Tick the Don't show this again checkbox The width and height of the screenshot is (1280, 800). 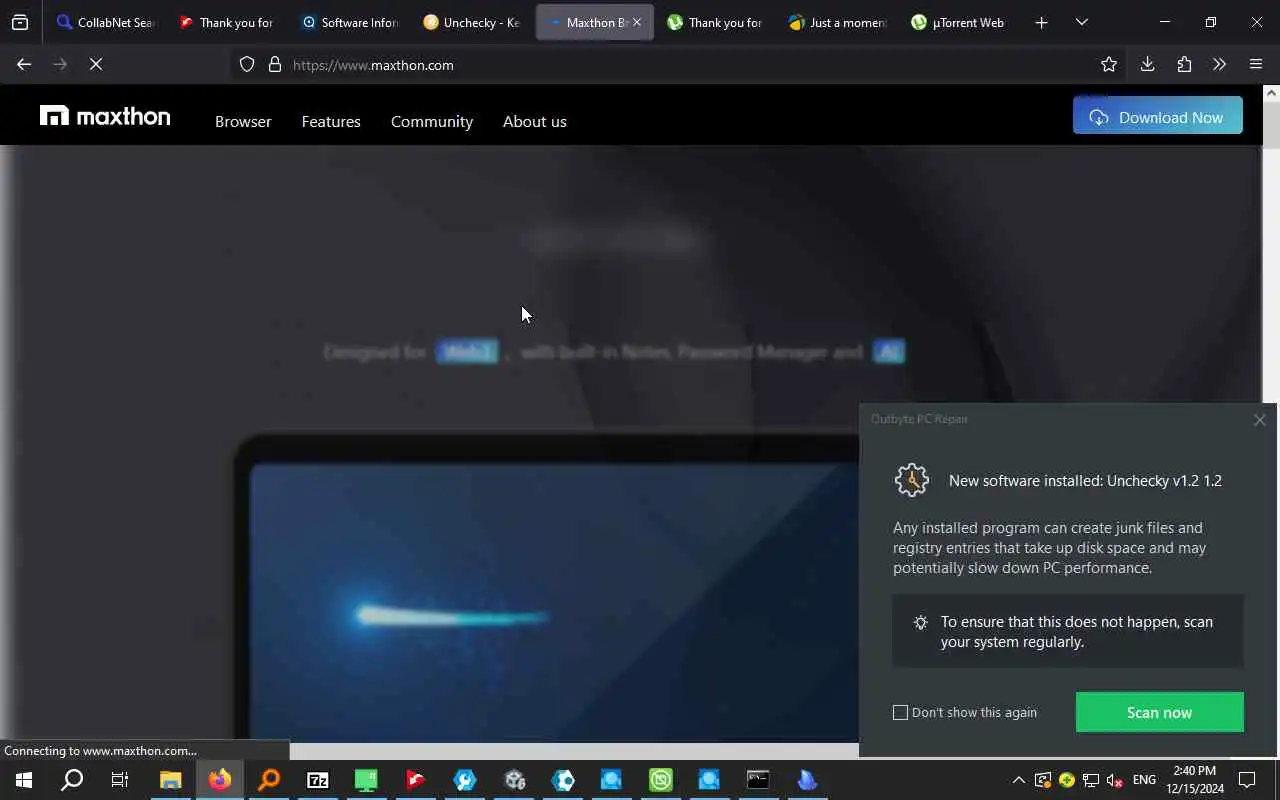pos(900,712)
